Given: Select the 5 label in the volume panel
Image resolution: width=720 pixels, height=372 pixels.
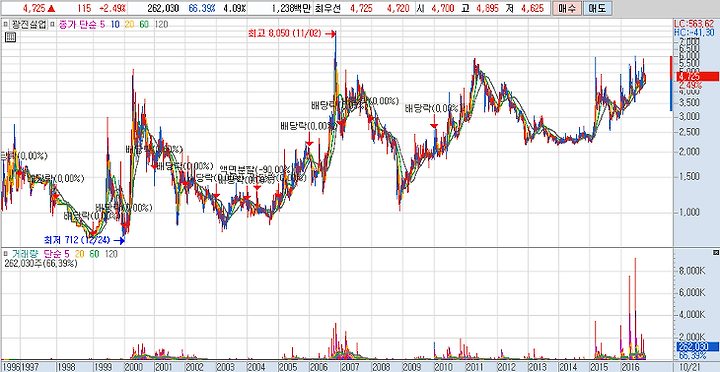Looking at the screenshot, I should (x=67, y=253).
